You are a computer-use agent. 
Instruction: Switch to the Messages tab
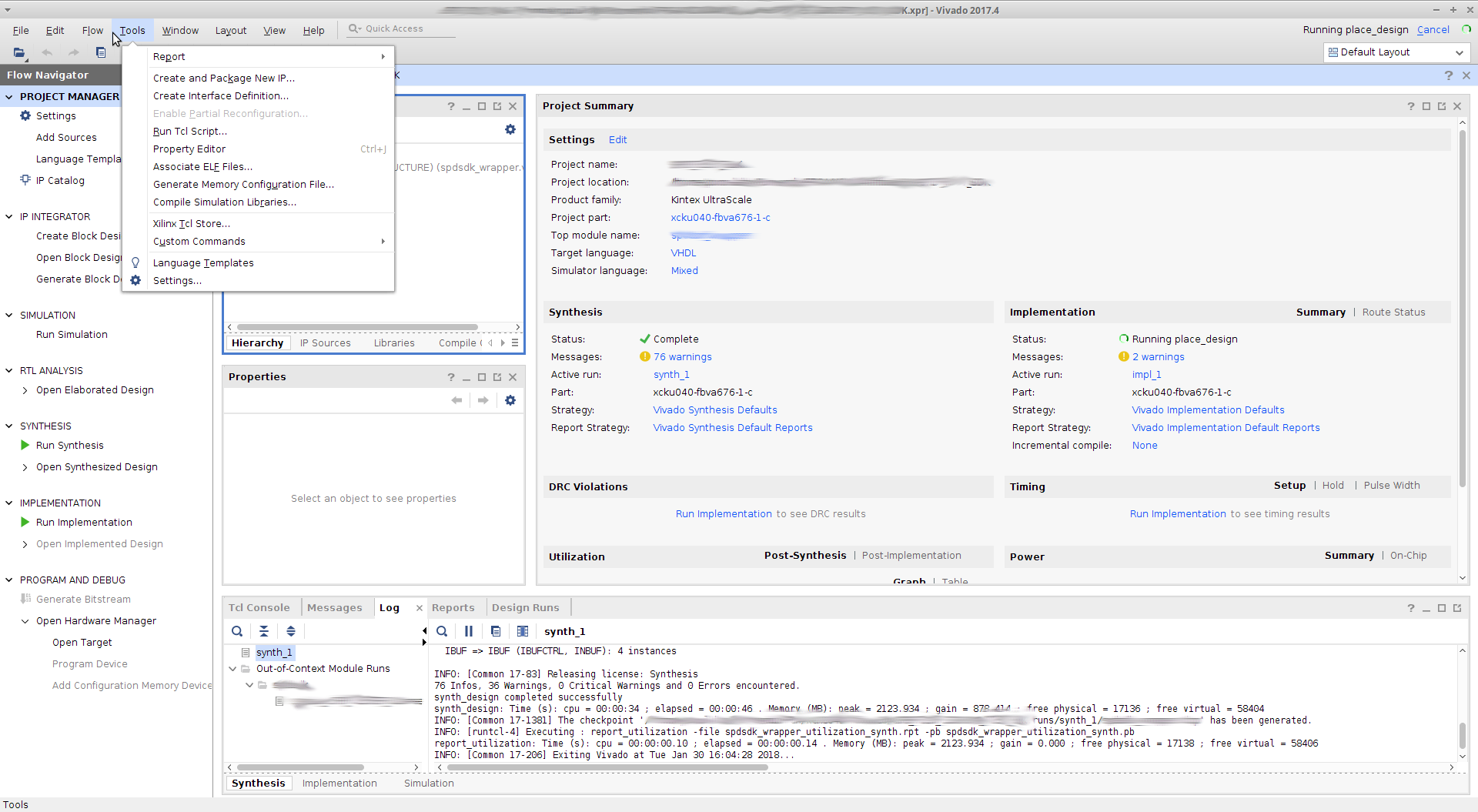tap(336, 607)
